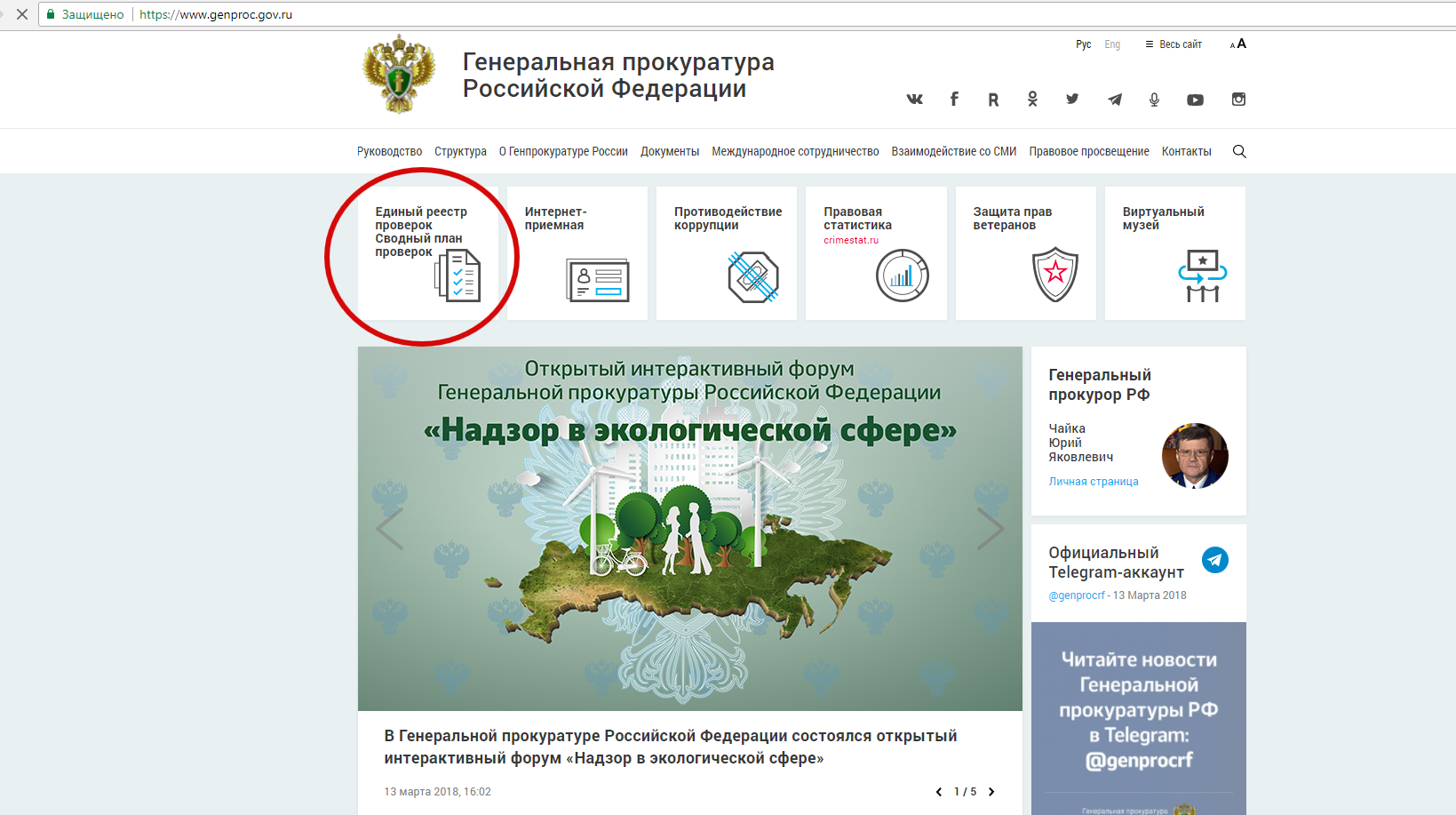Expand the 'Весь сайт' site menu
The image size is (1456, 815).
coord(1174,44)
